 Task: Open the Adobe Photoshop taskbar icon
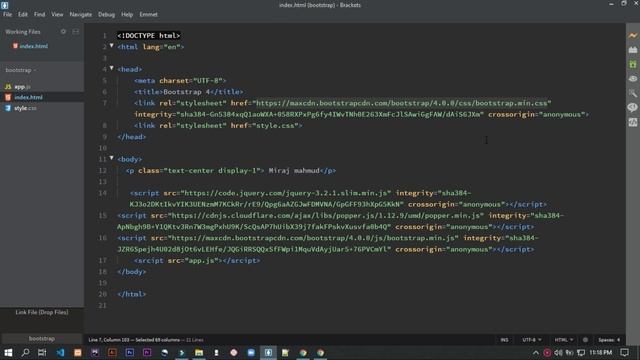pos(130,352)
